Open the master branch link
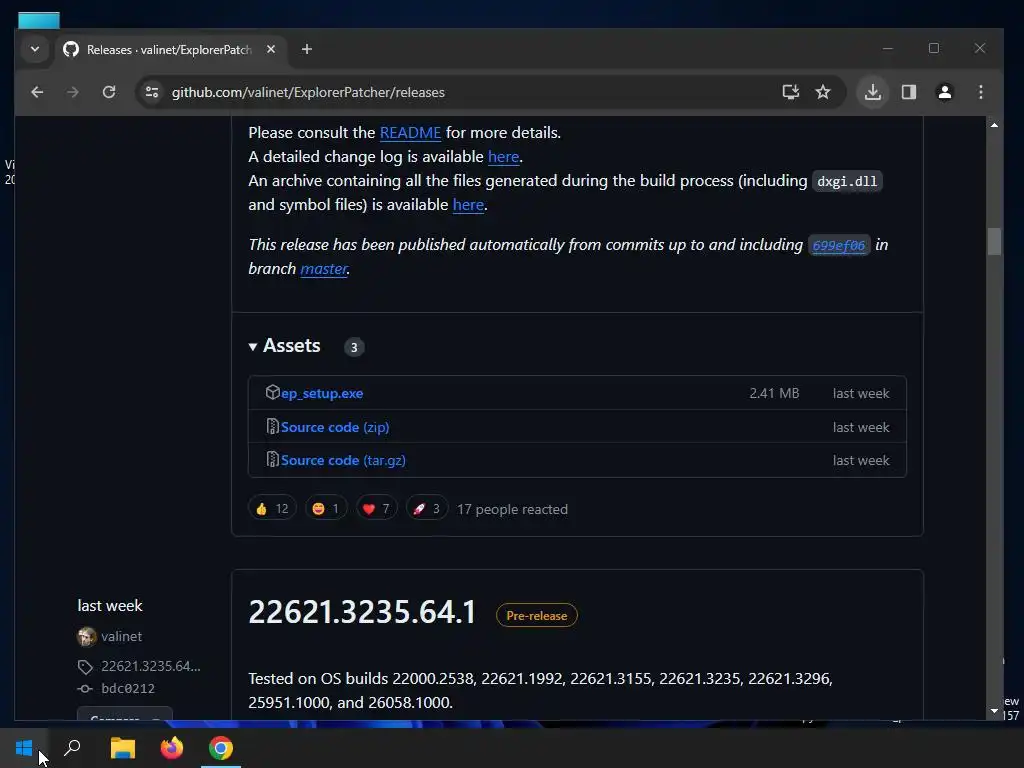 coord(323,268)
